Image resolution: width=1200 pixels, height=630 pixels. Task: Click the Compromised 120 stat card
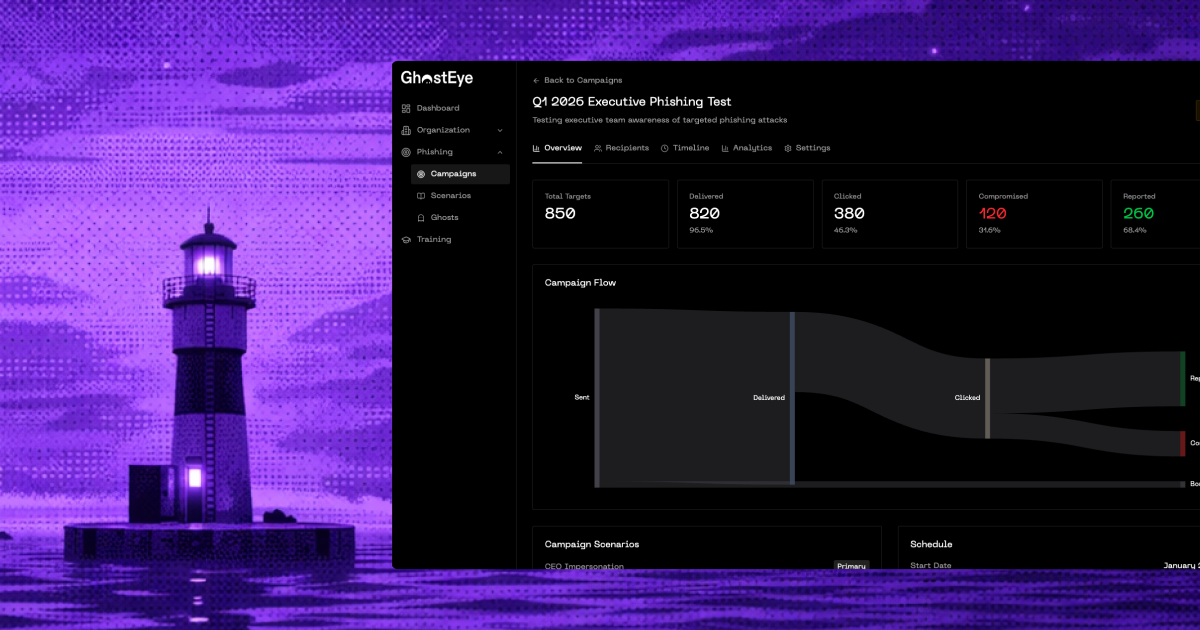click(1034, 214)
